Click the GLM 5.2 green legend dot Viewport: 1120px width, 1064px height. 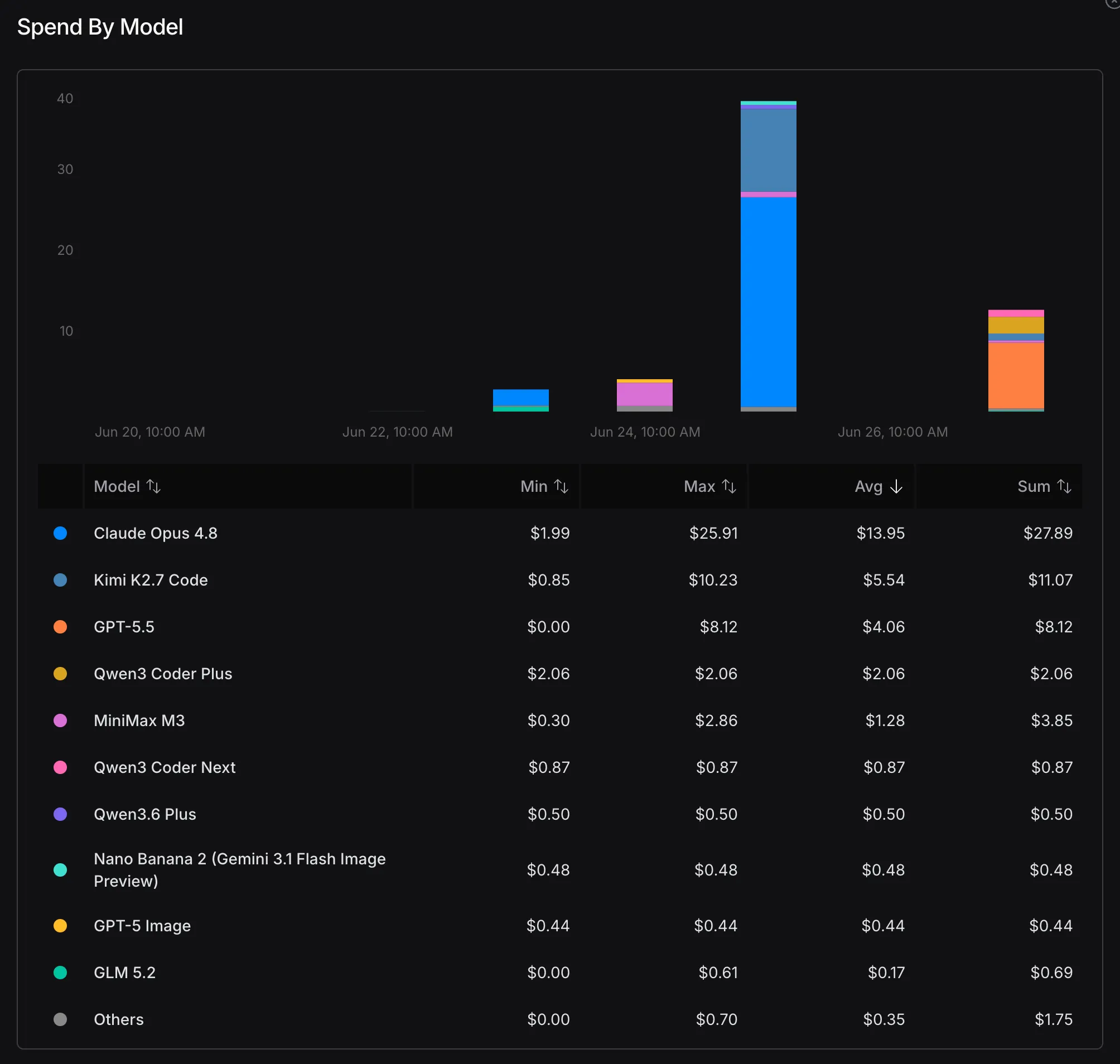[60, 973]
